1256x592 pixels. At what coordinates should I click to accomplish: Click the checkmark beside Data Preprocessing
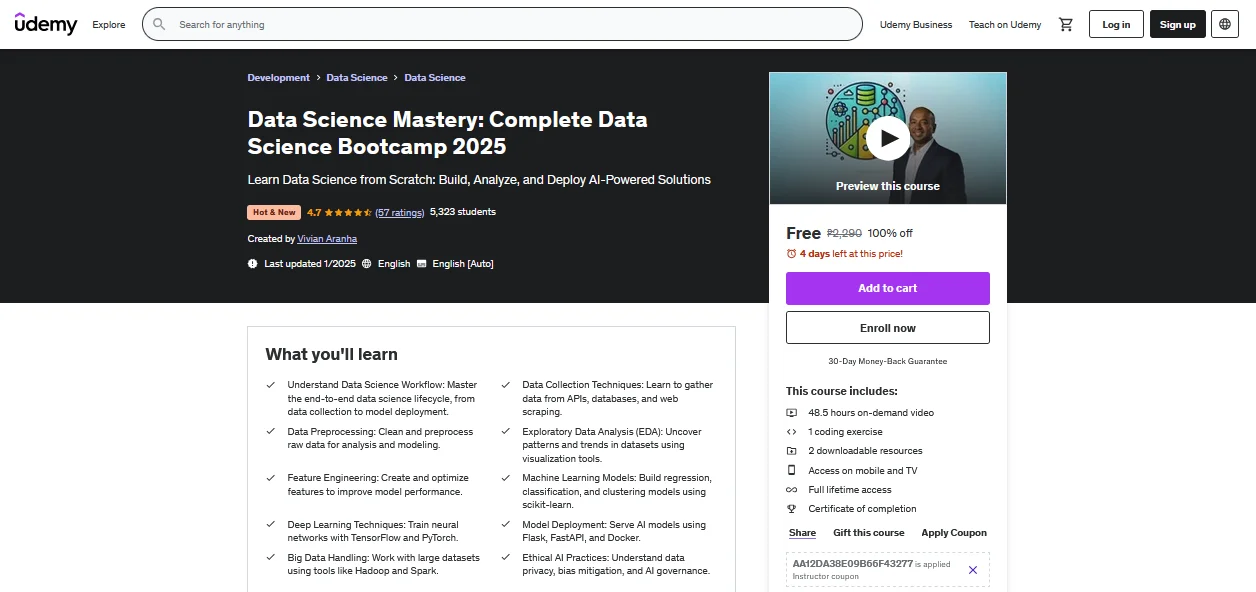pos(270,432)
